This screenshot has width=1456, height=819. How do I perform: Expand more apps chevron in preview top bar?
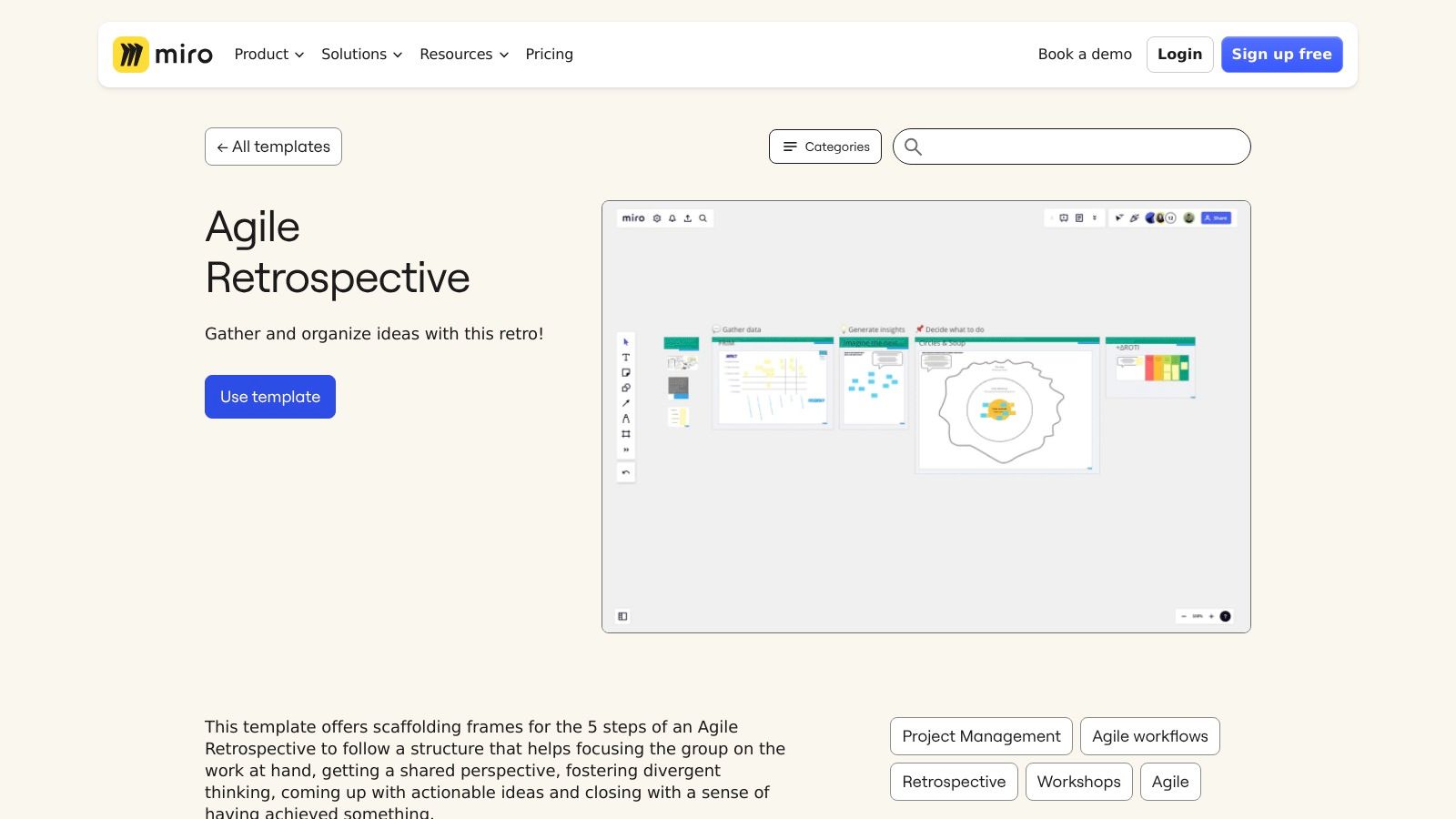1095,218
